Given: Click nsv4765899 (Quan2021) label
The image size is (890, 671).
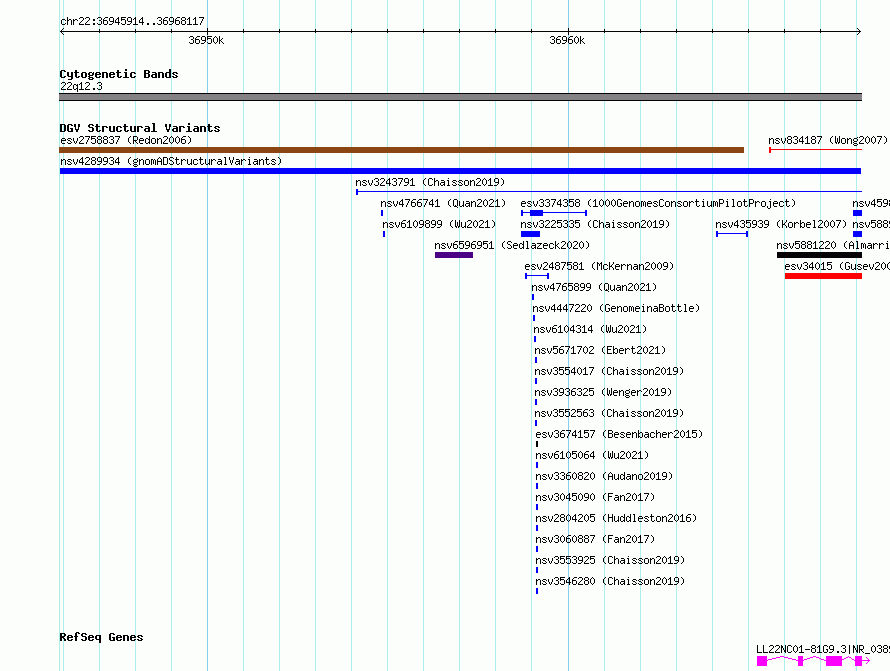Looking at the screenshot, I should click(x=594, y=287).
